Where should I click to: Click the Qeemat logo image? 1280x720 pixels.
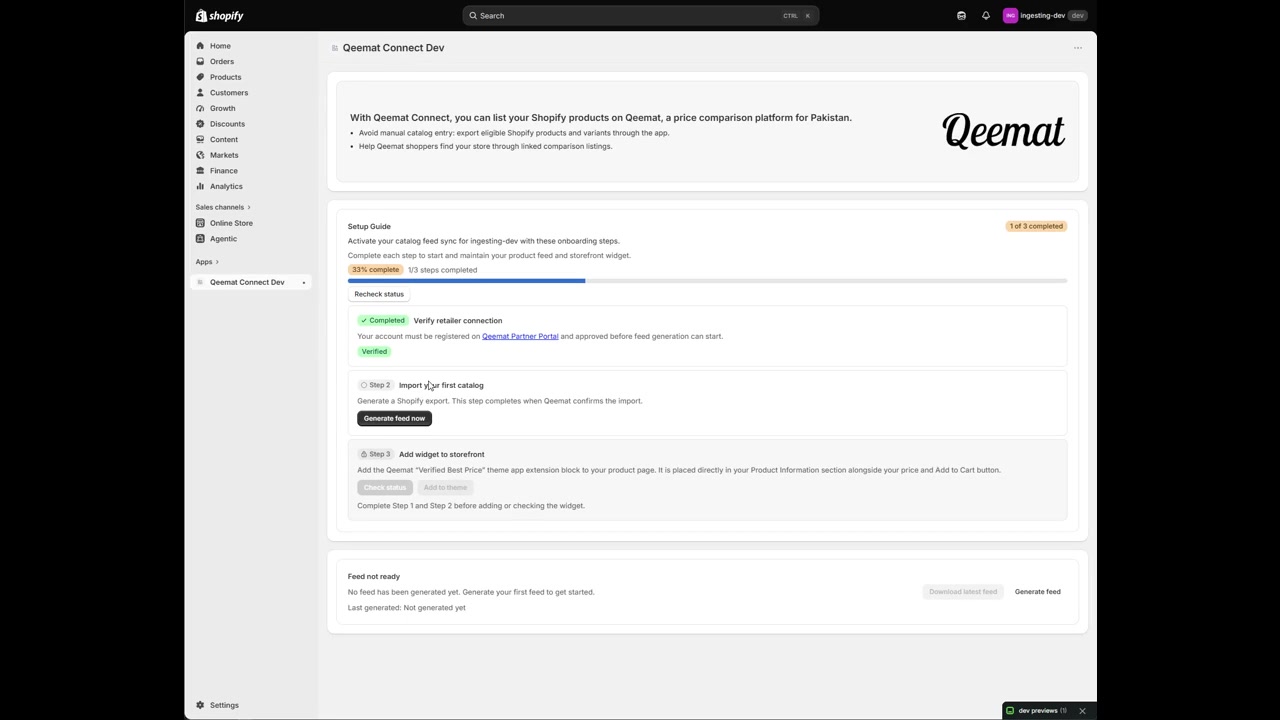click(x=1003, y=131)
